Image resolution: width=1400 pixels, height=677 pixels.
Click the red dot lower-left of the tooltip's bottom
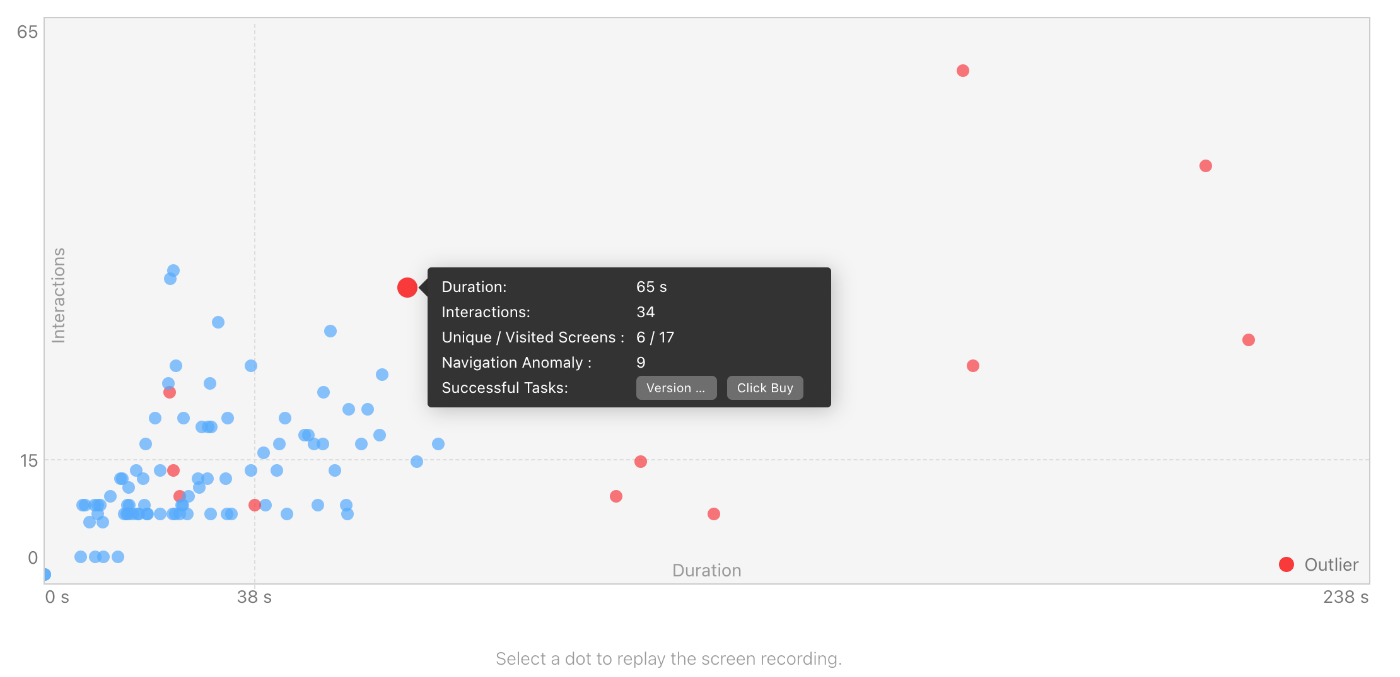pyautogui.click(x=616, y=496)
